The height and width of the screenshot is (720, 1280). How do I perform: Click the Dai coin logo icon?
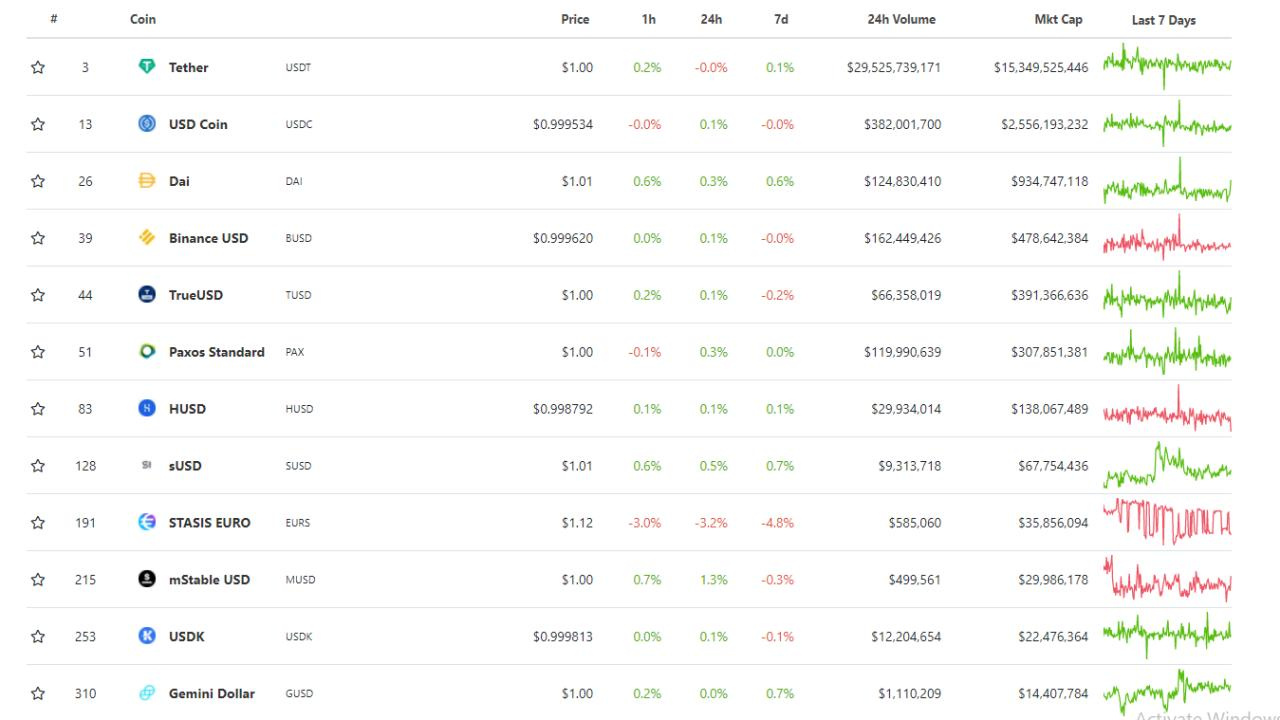(x=147, y=181)
